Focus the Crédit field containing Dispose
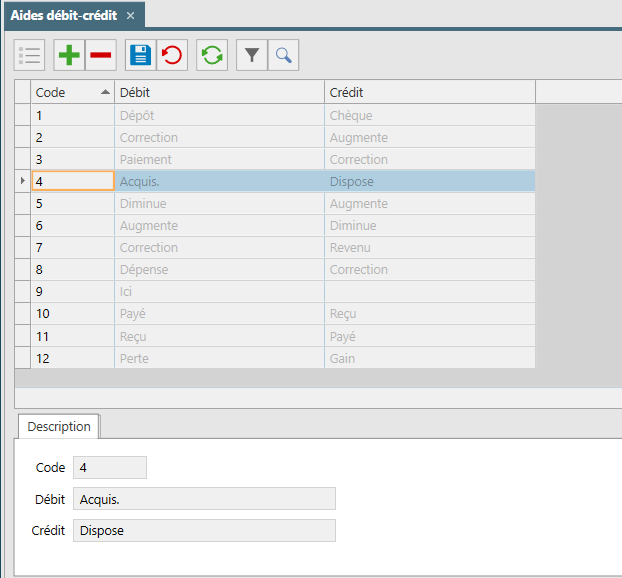This screenshot has width=622, height=578. point(204,530)
